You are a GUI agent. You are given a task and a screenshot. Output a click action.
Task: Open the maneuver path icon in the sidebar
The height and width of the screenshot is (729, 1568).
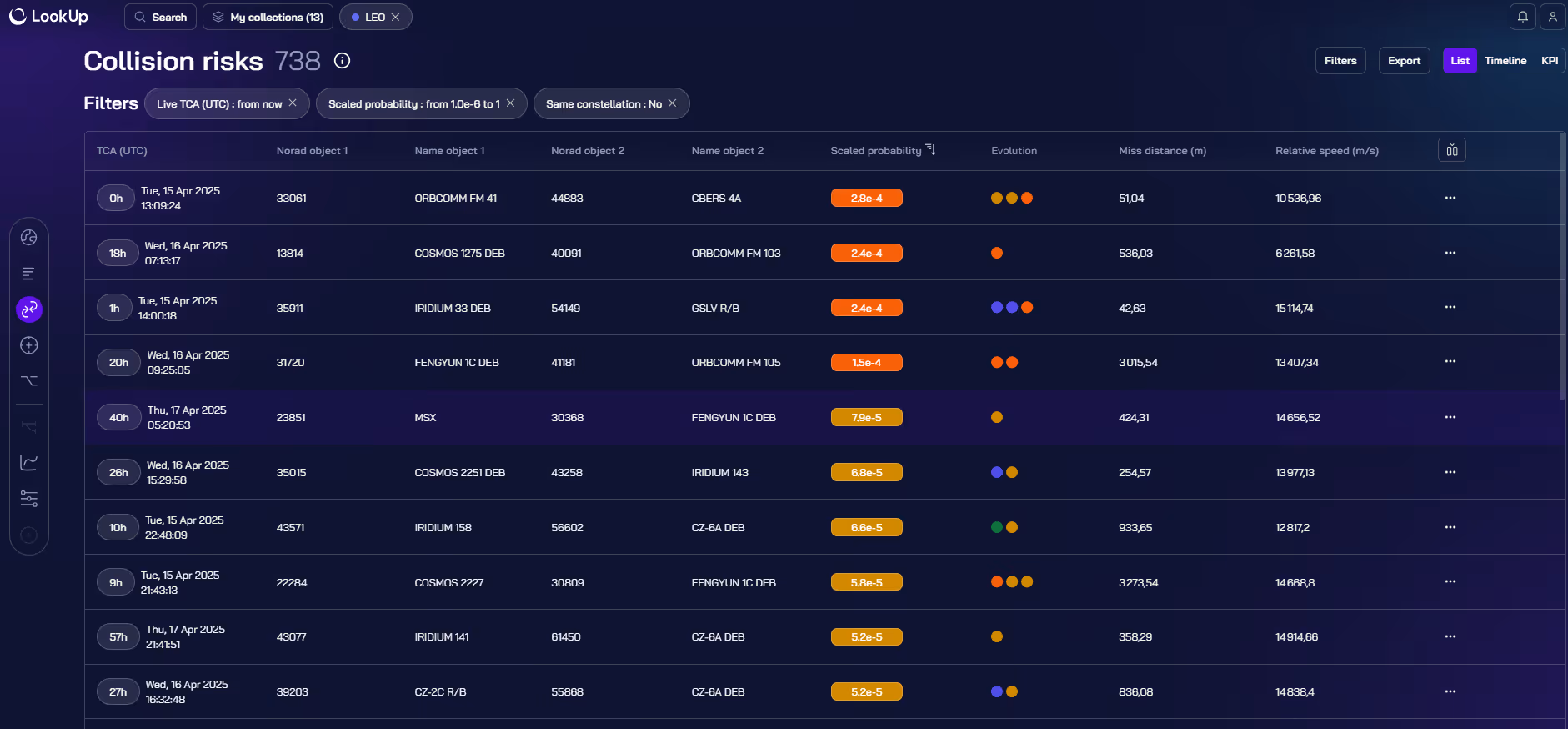(x=29, y=380)
